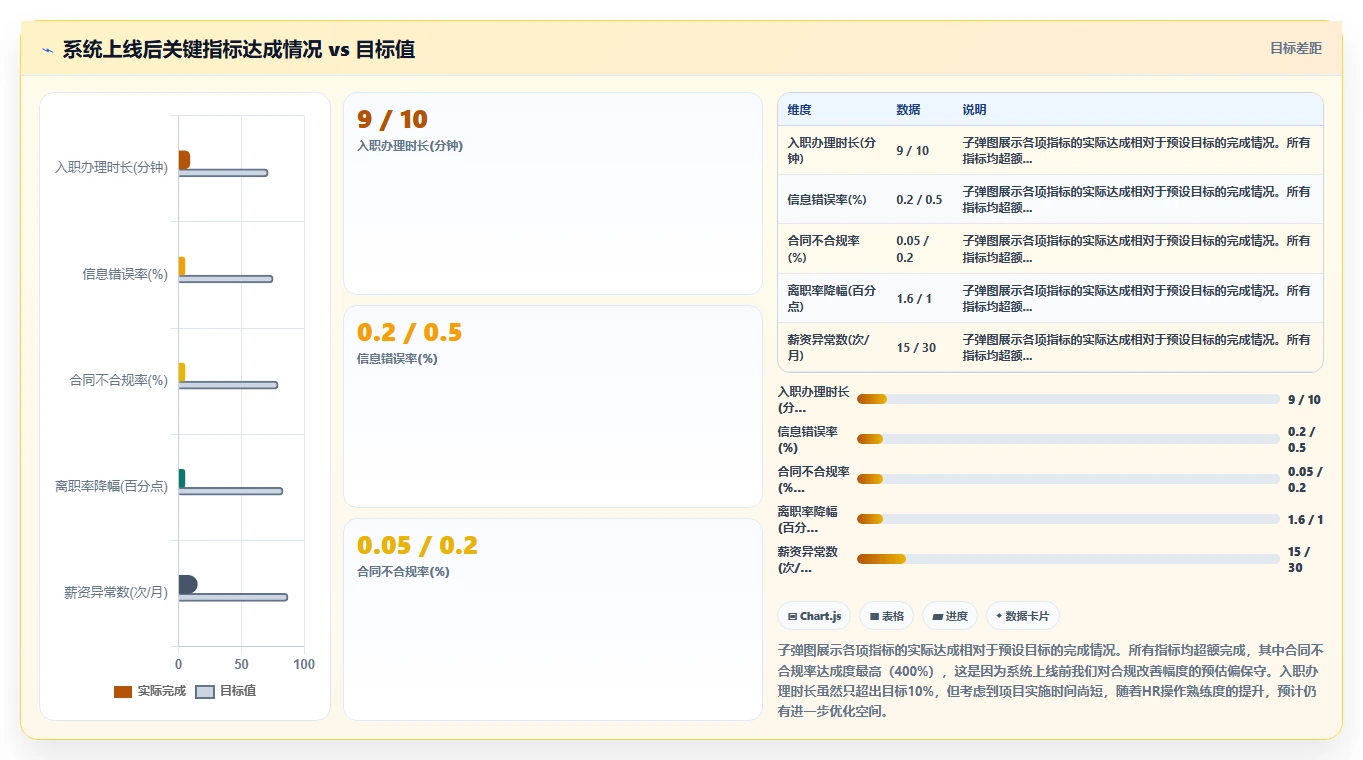Click the 信息错误率(%) chart axis label
The height and width of the screenshot is (760, 1363).
[x=125, y=273]
